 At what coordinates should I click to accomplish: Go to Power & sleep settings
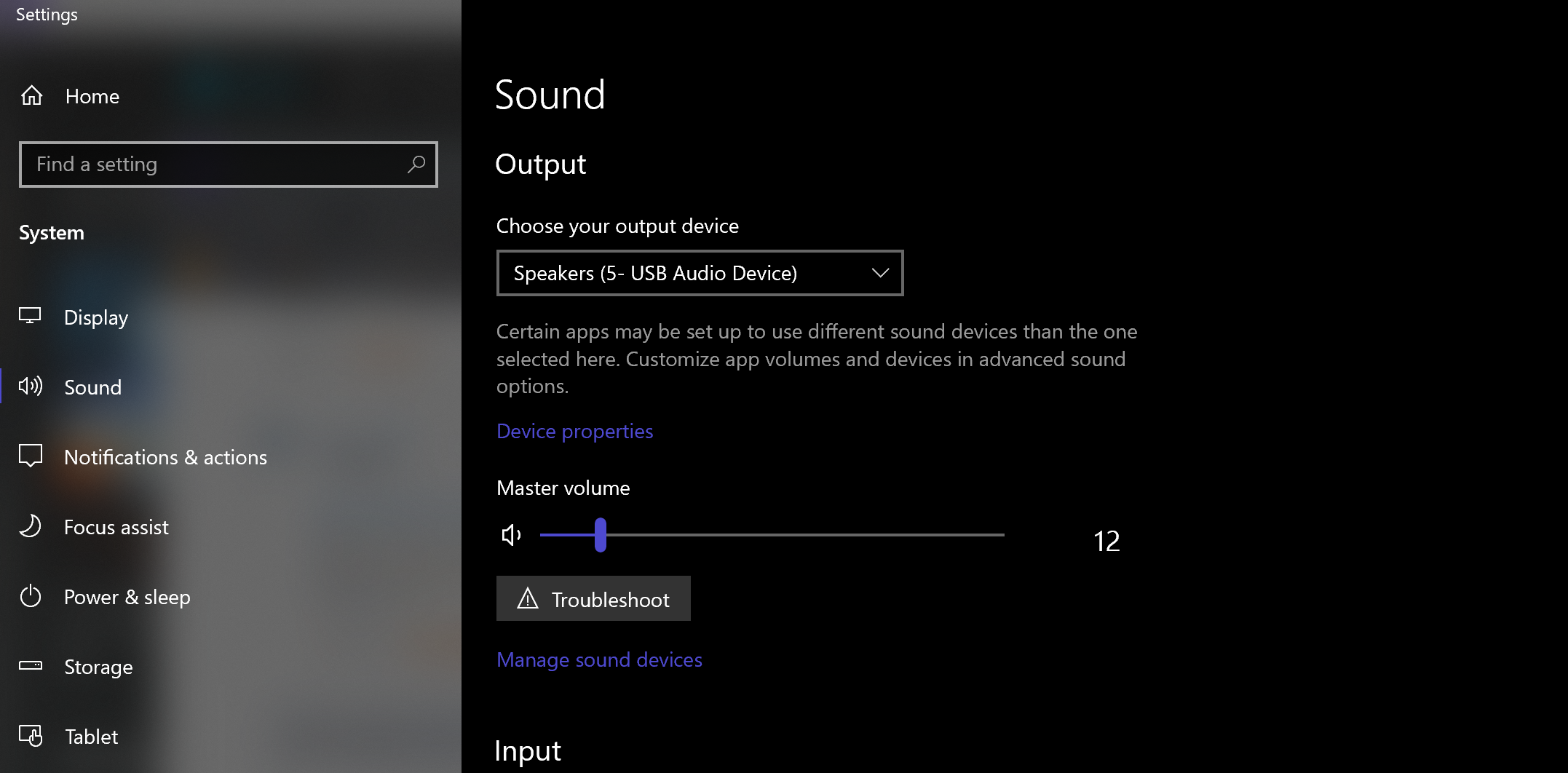coord(127,597)
